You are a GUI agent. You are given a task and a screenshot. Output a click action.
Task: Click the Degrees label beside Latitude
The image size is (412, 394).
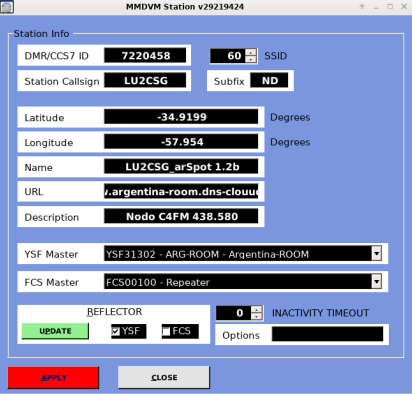(290, 117)
